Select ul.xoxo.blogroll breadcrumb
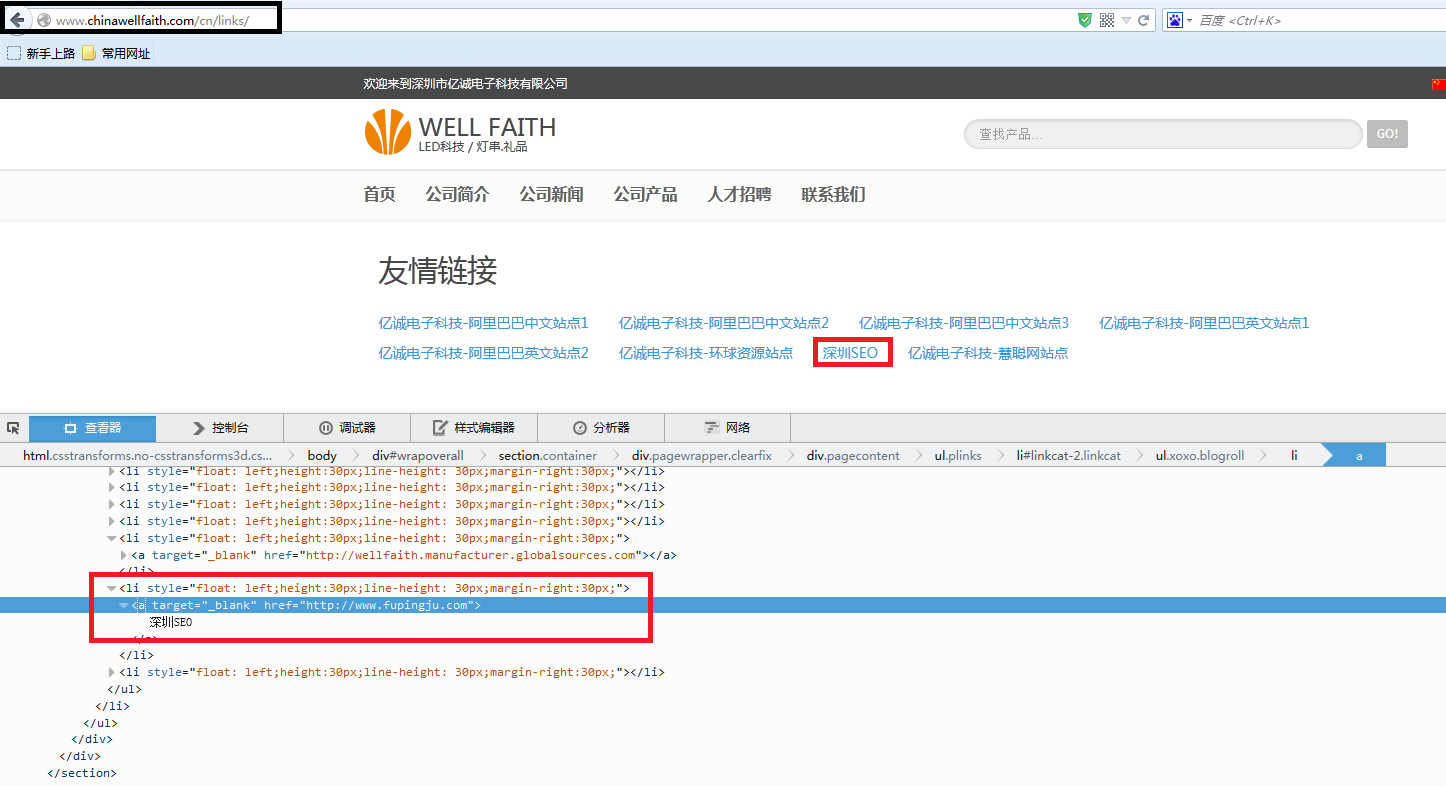 point(1200,455)
